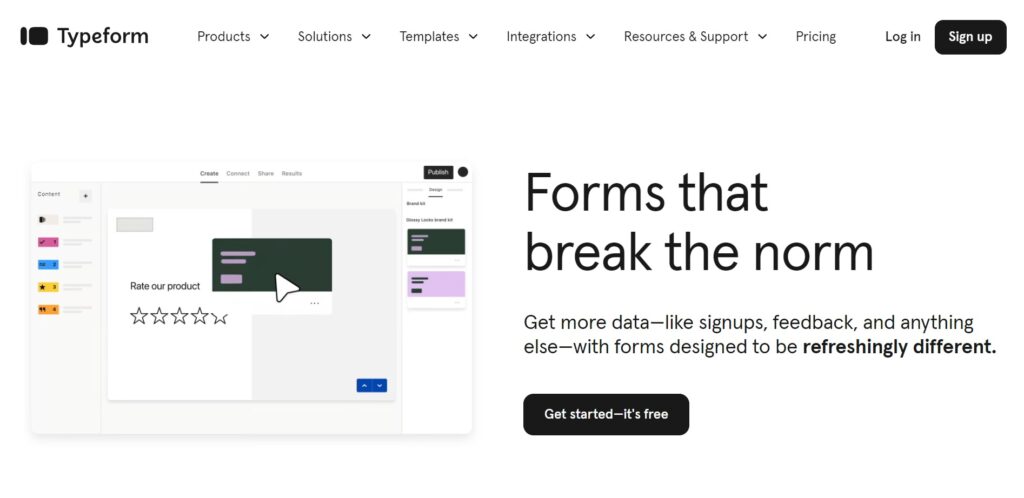Screen dimensions: 1024x498
Task: Click the blue up arrow navigation button
Action: point(364,385)
